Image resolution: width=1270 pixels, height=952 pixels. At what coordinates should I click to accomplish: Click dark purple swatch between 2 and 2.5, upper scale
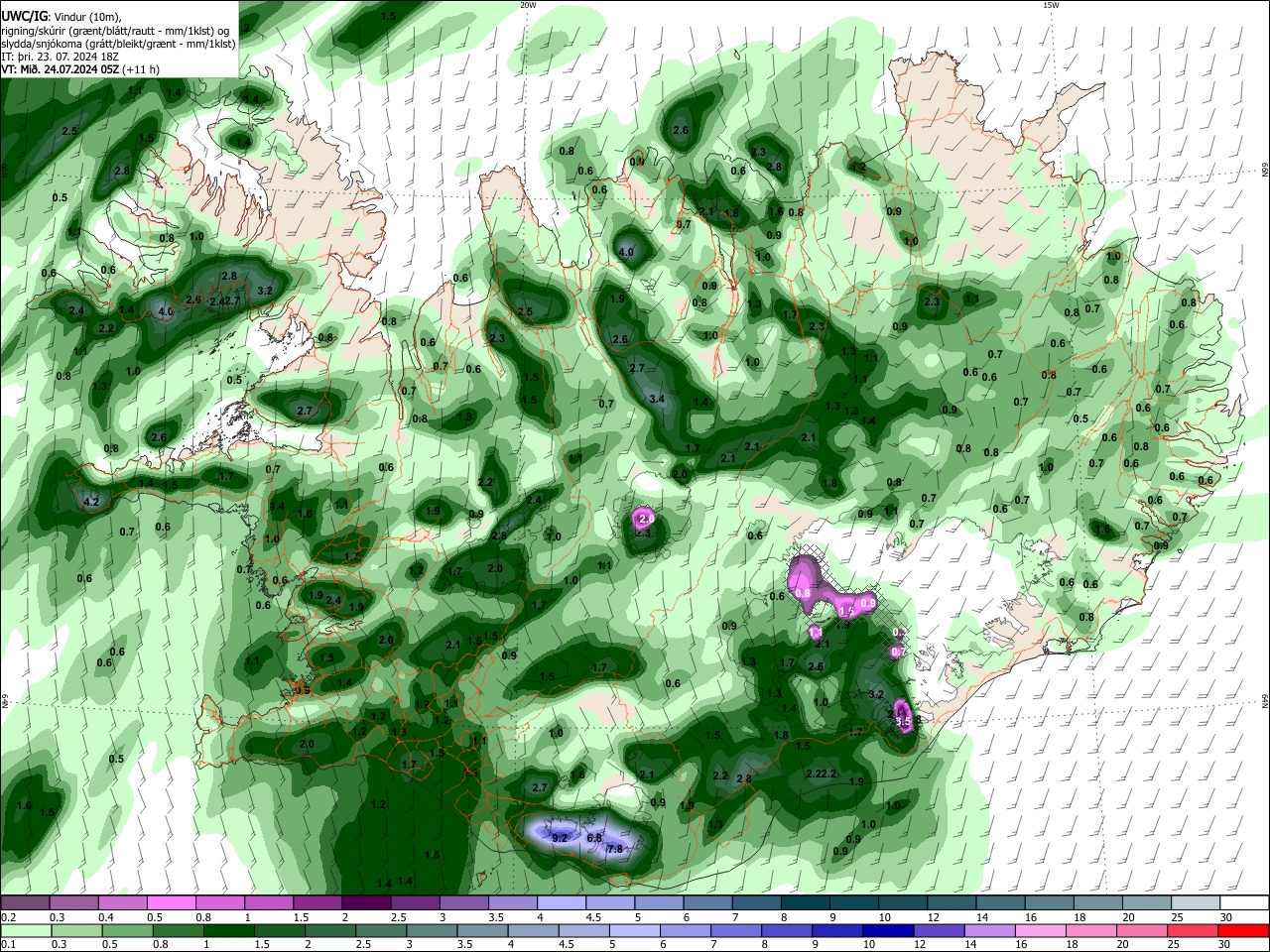click(366, 903)
